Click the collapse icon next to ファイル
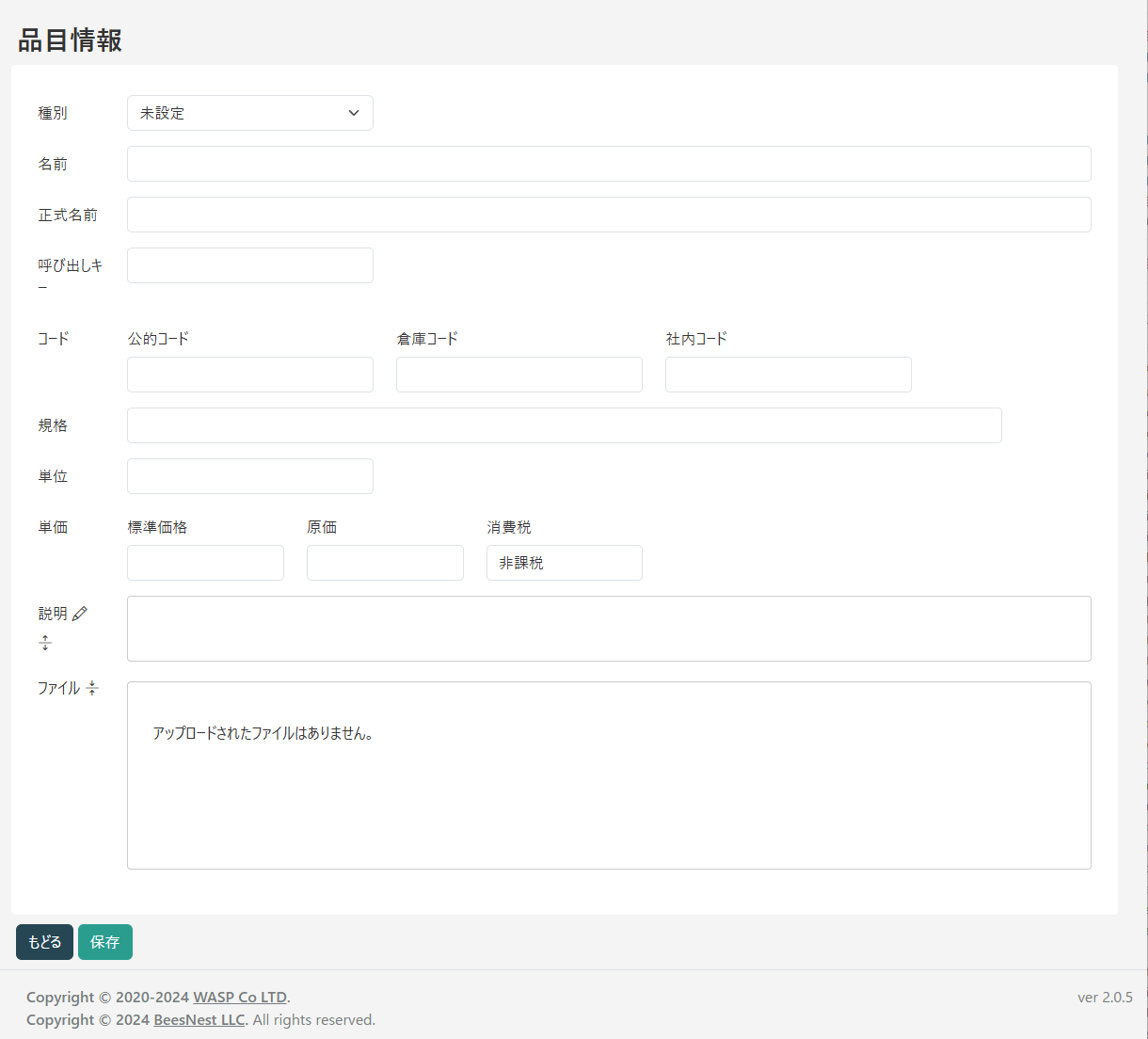The width and height of the screenshot is (1148, 1039). (x=92, y=688)
